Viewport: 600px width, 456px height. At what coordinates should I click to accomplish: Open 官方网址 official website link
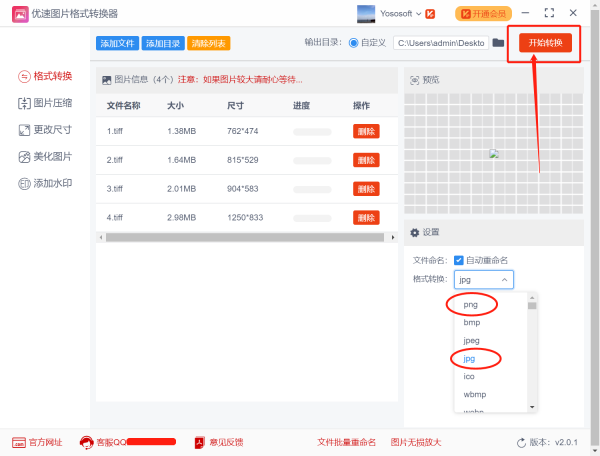coord(38,443)
